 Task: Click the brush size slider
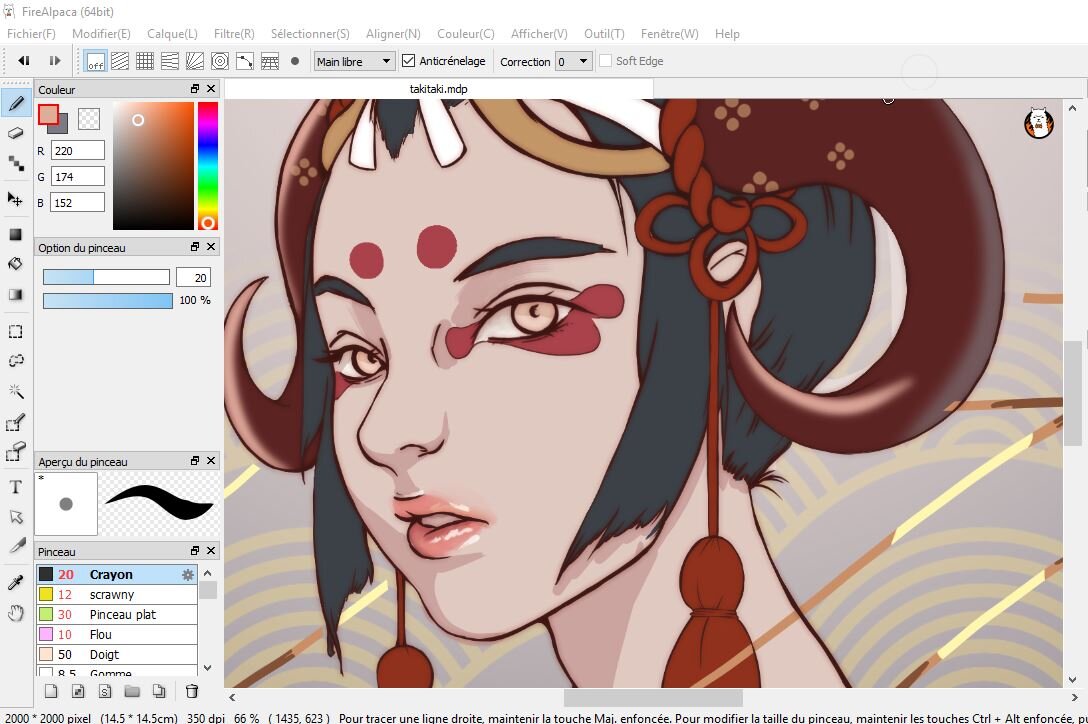pos(106,277)
